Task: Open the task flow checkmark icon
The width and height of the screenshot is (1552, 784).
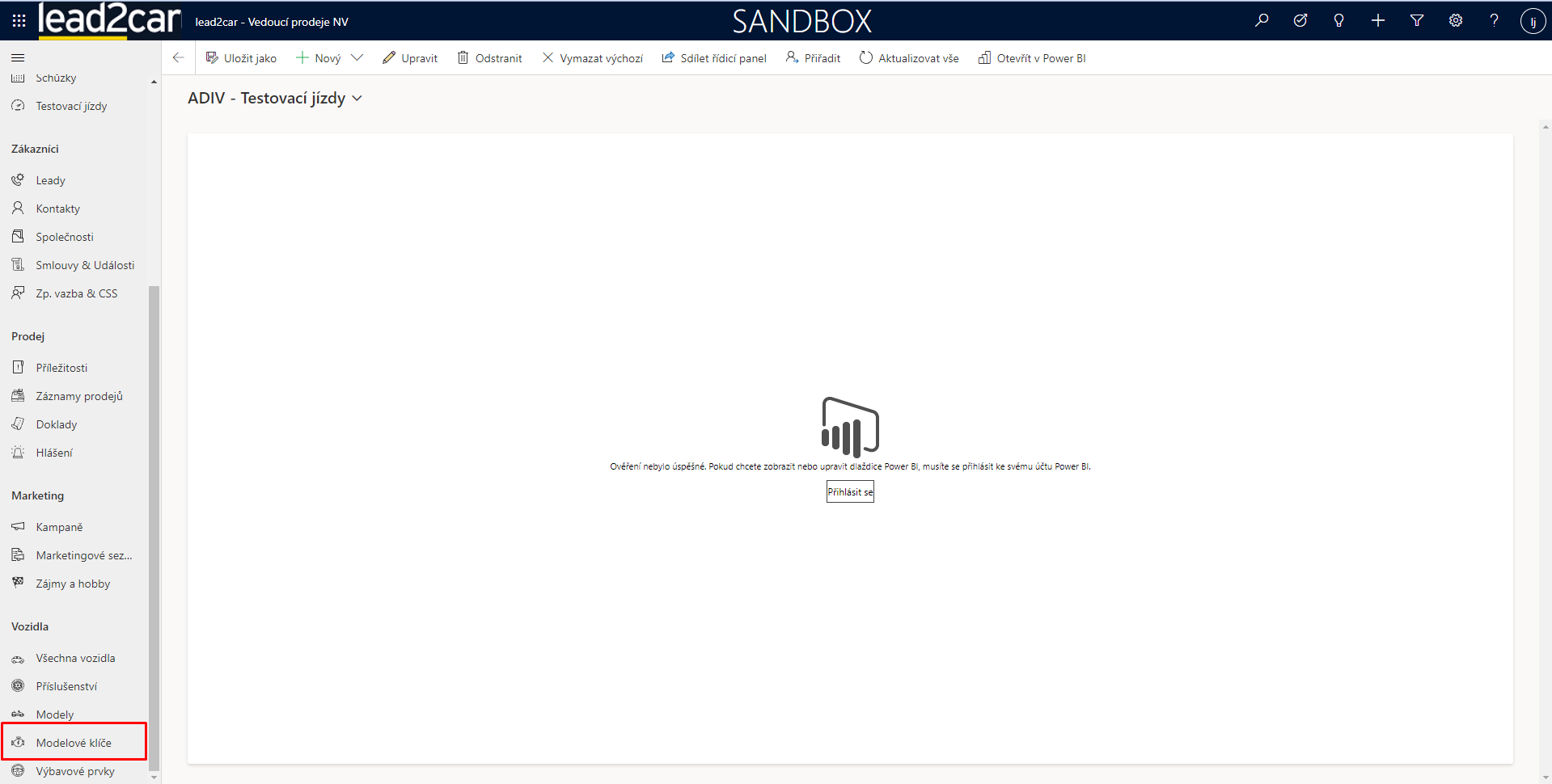Action: 1300,21
